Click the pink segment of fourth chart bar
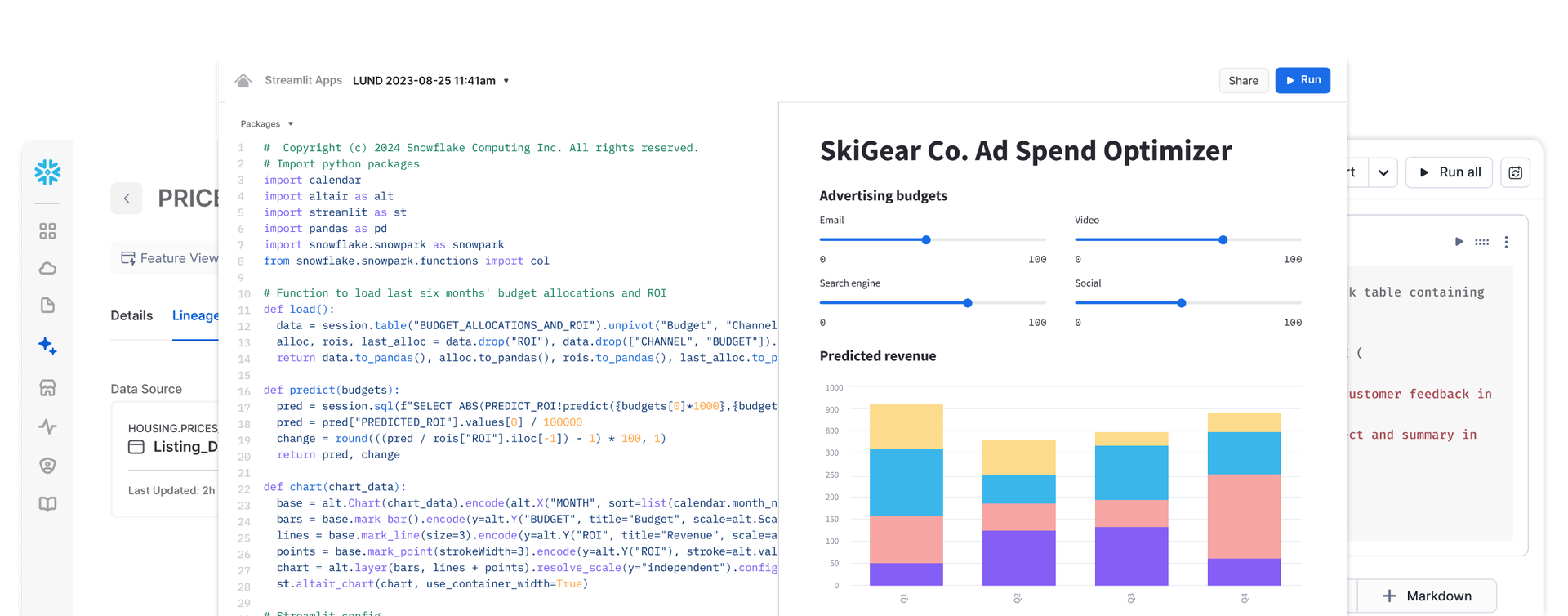The image size is (1568, 616). point(1244,516)
